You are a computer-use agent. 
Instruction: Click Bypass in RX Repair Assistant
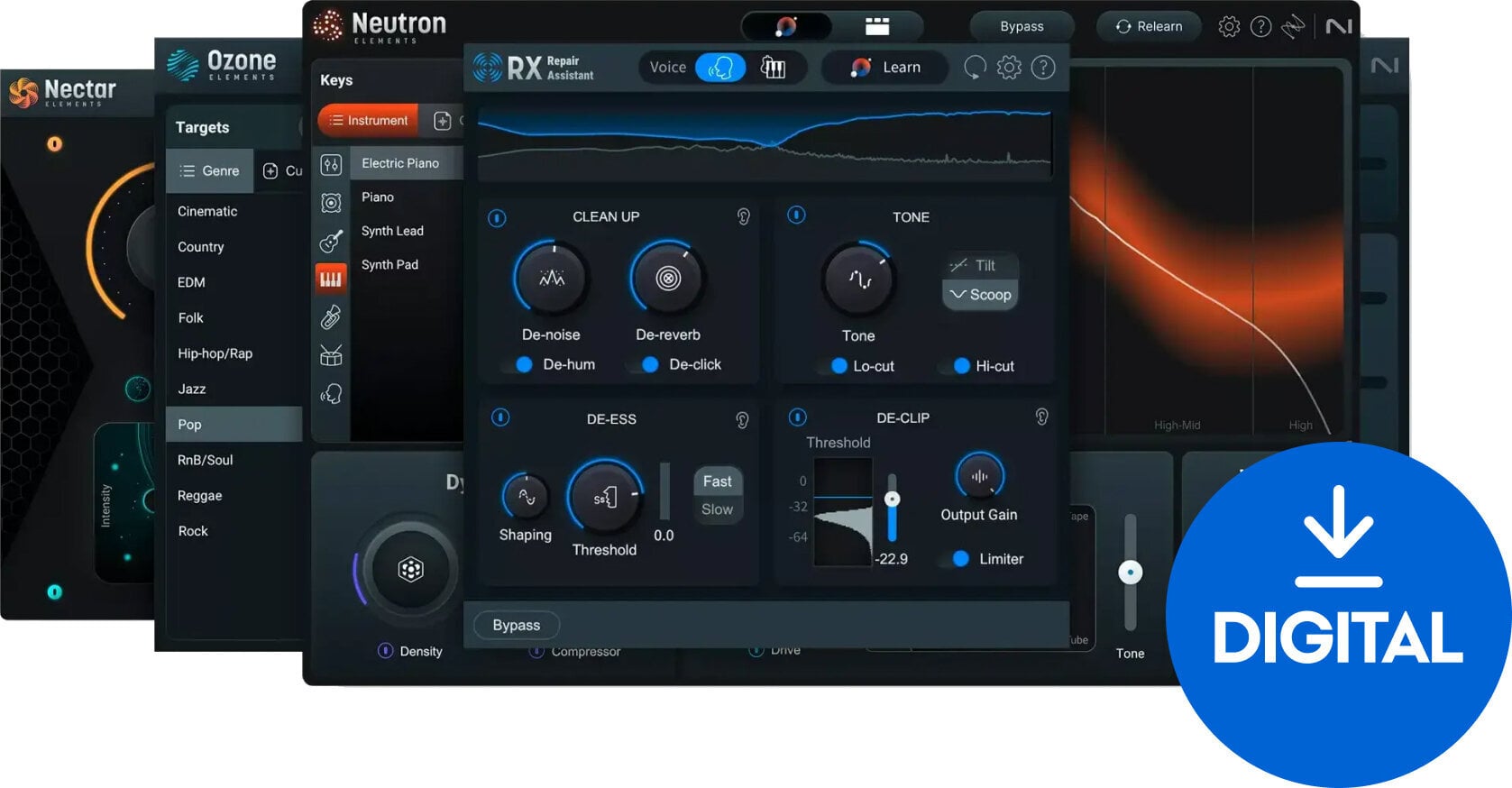click(517, 625)
